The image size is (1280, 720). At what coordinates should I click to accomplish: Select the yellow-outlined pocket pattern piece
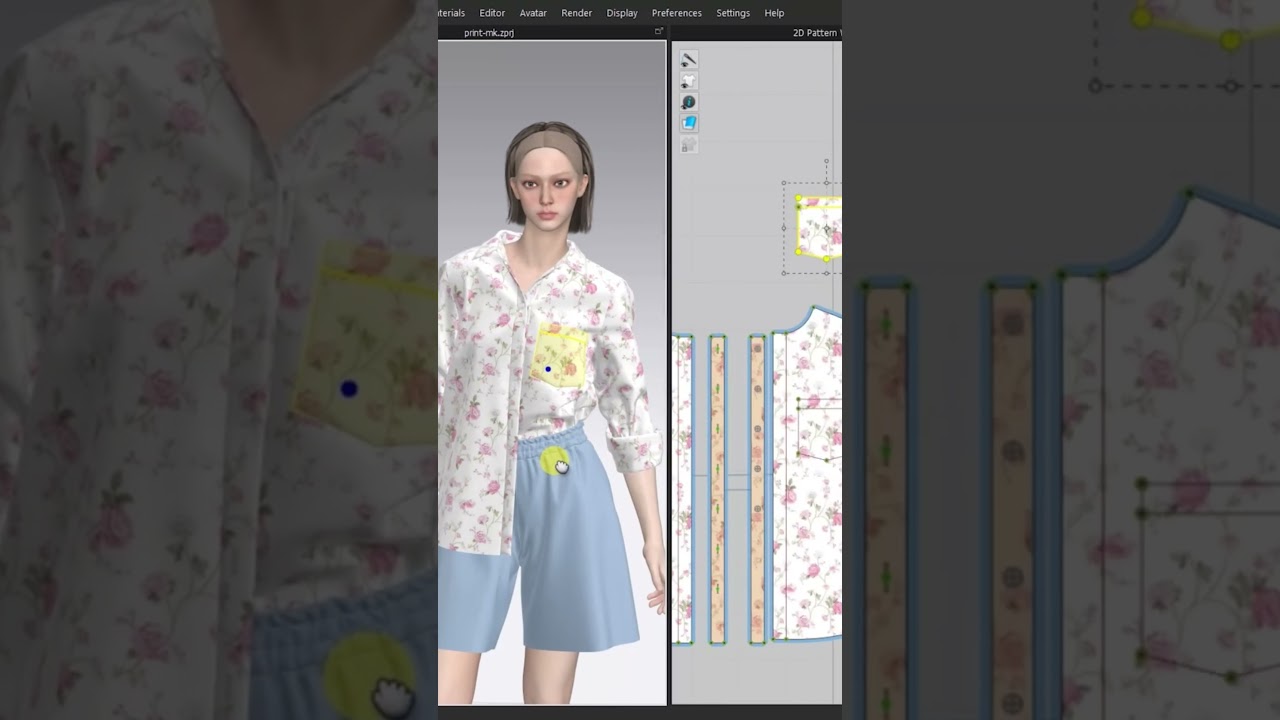(819, 228)
